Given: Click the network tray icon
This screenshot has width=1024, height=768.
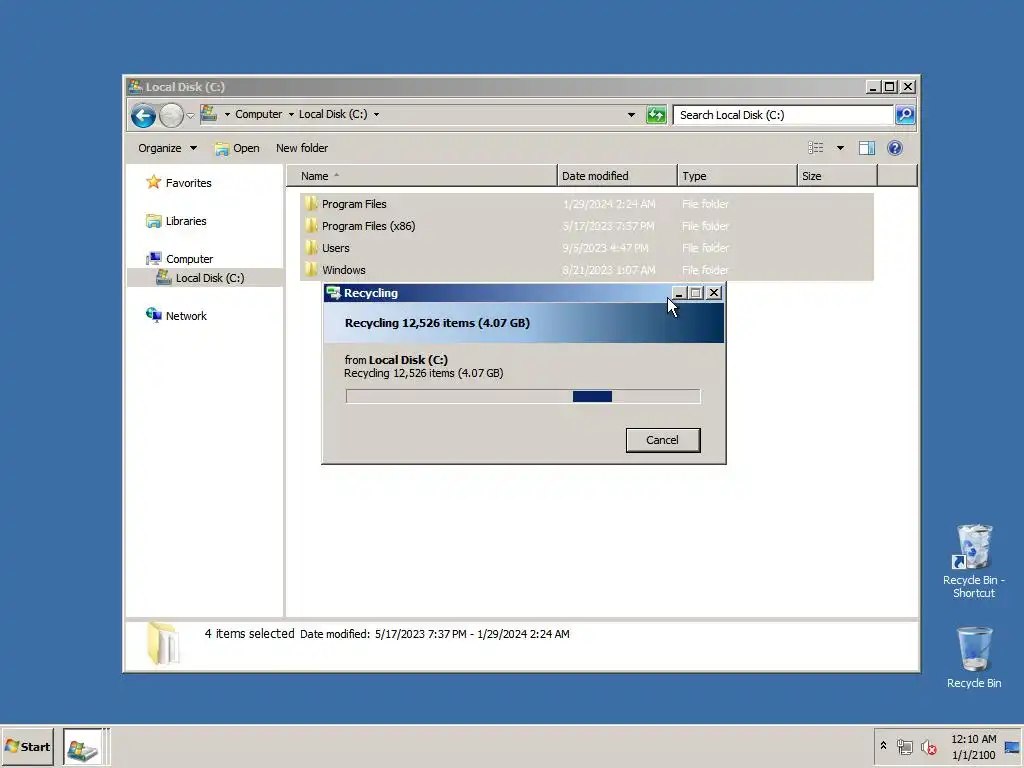Looking at the screenshot, I should tap(904, 746).
